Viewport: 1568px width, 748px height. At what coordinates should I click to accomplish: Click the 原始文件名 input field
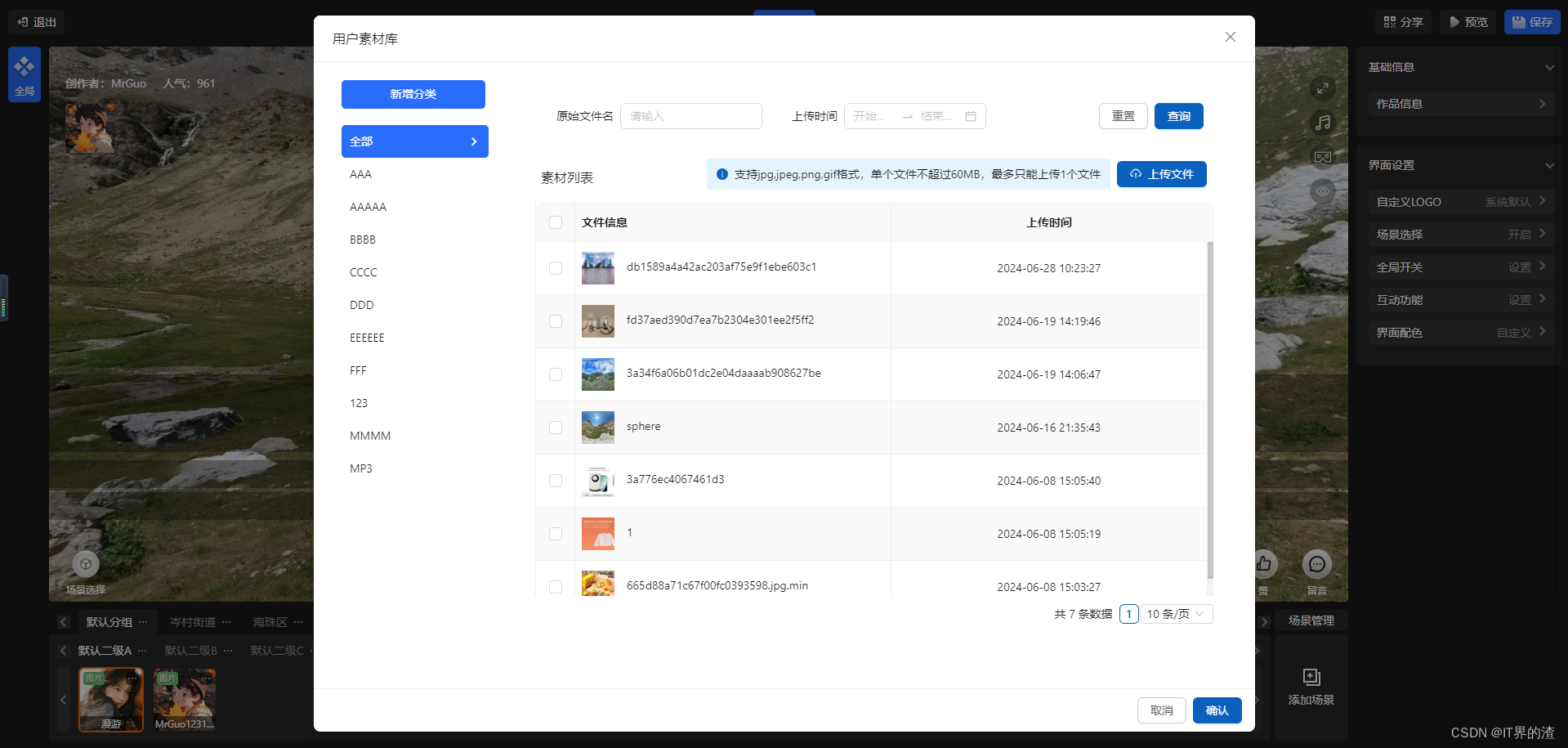click(x=691, y=116)
